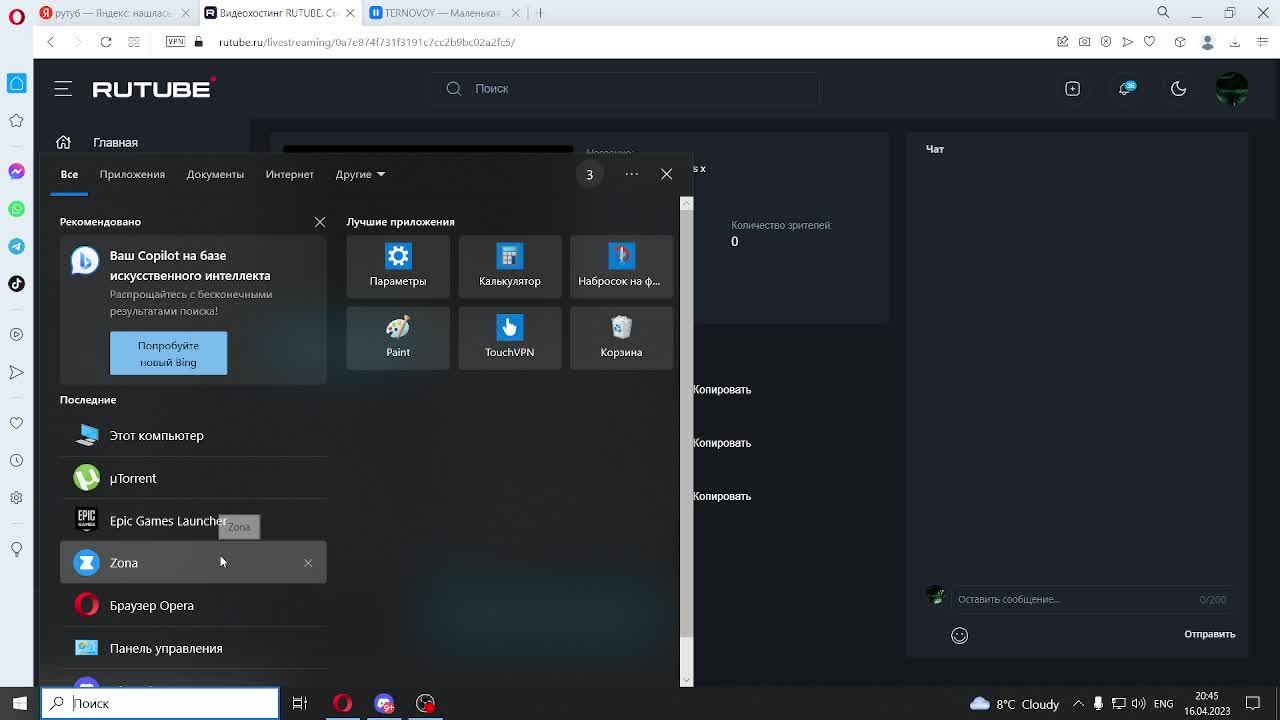The height and width of the screenshot is (720, 1280).
Task: Open Панель управления from recent list
Action: point(193,648)
